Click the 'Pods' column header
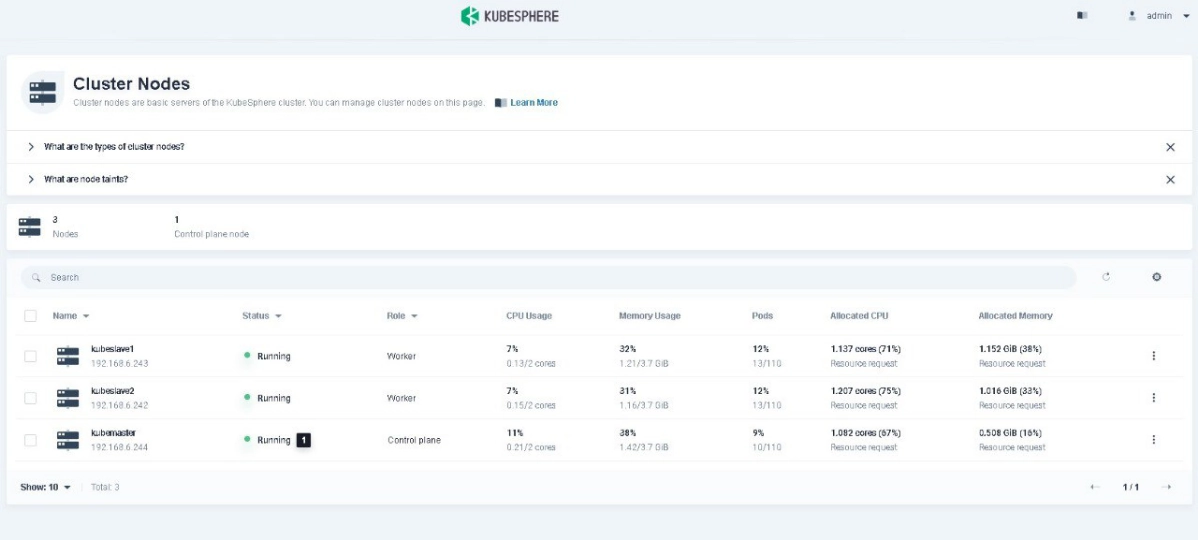Screen dimensions: 1198x540 [763, 315]
